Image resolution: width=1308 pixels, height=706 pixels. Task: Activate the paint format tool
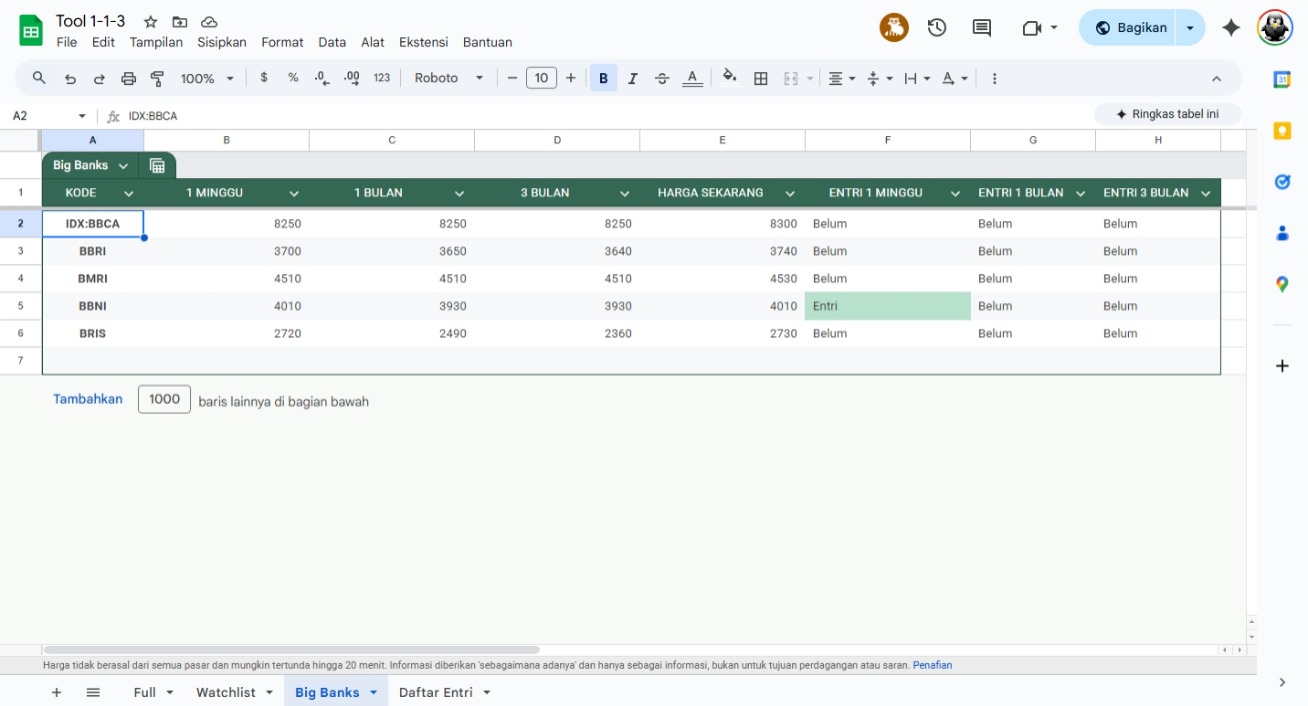coord(157,78)
